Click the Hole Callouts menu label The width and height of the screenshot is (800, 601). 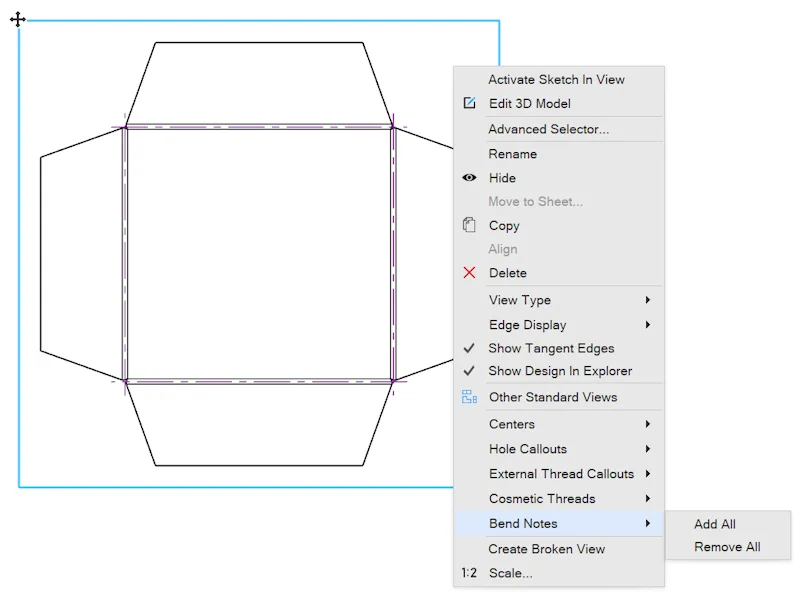(528, 449)
